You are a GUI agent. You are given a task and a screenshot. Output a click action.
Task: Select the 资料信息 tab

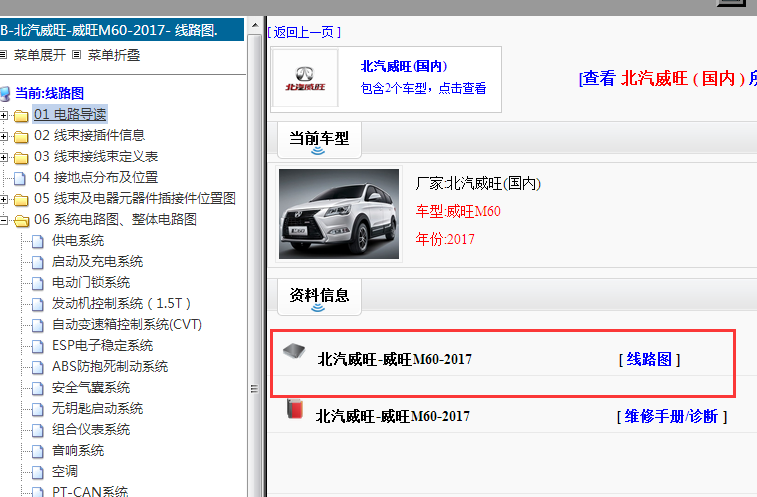(x=319, y=297)
